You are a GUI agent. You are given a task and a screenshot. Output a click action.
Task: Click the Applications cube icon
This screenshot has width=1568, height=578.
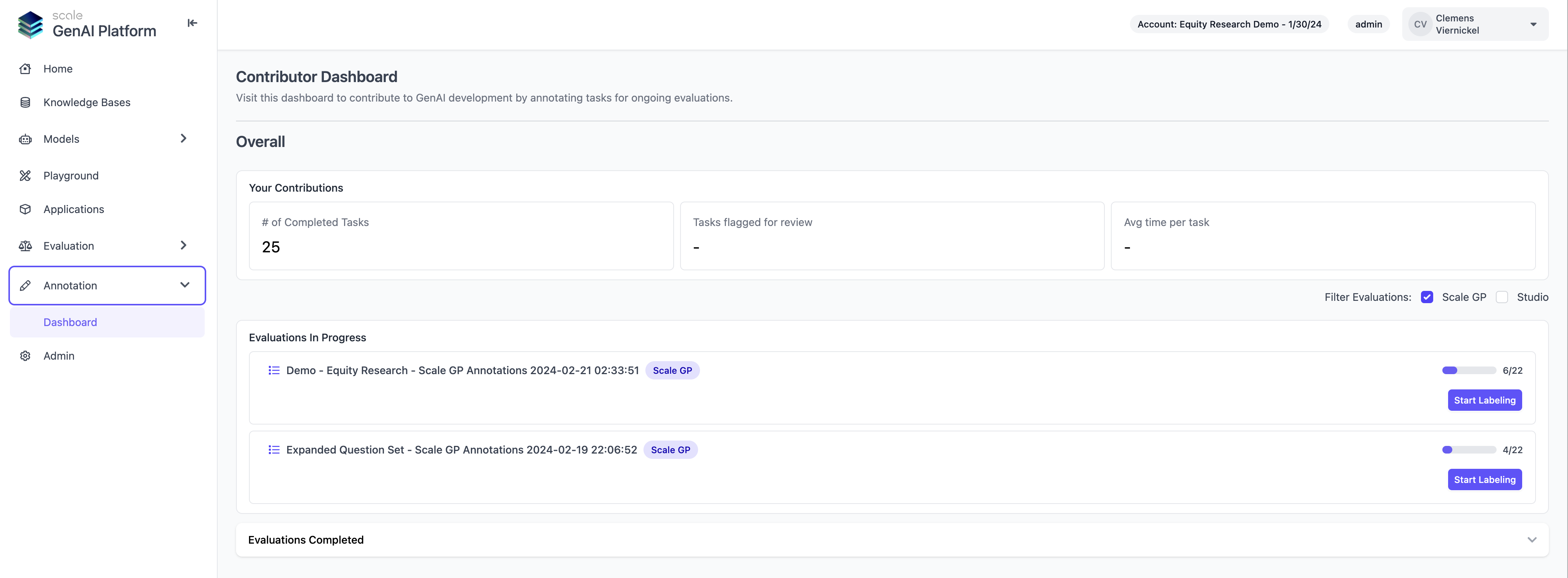[25, 209]
